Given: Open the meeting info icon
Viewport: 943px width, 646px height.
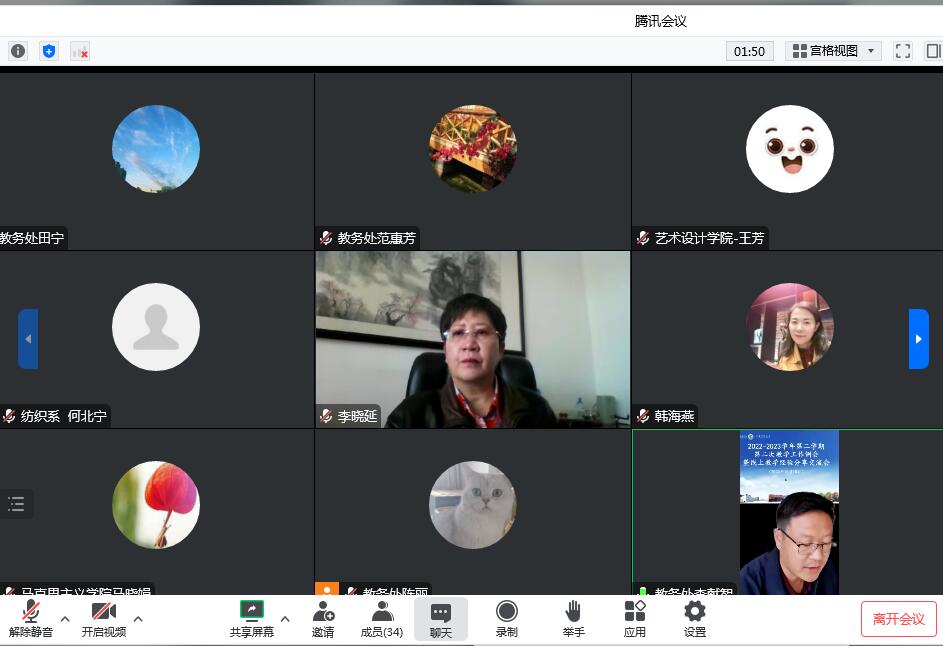Looking at the screenshot, I should click(17, 51).
